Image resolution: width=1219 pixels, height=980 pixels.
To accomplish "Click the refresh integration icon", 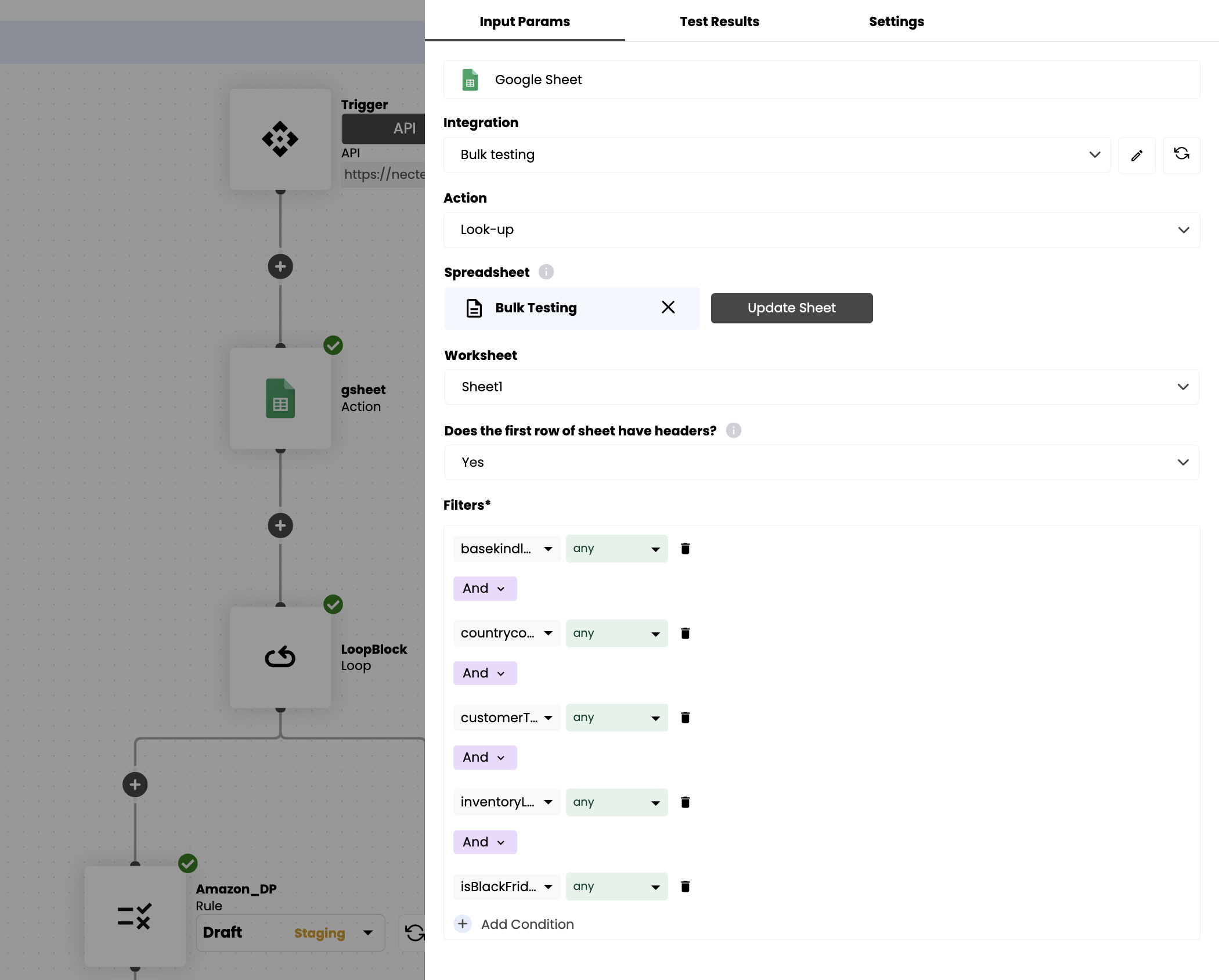I will click(1181, 154).
